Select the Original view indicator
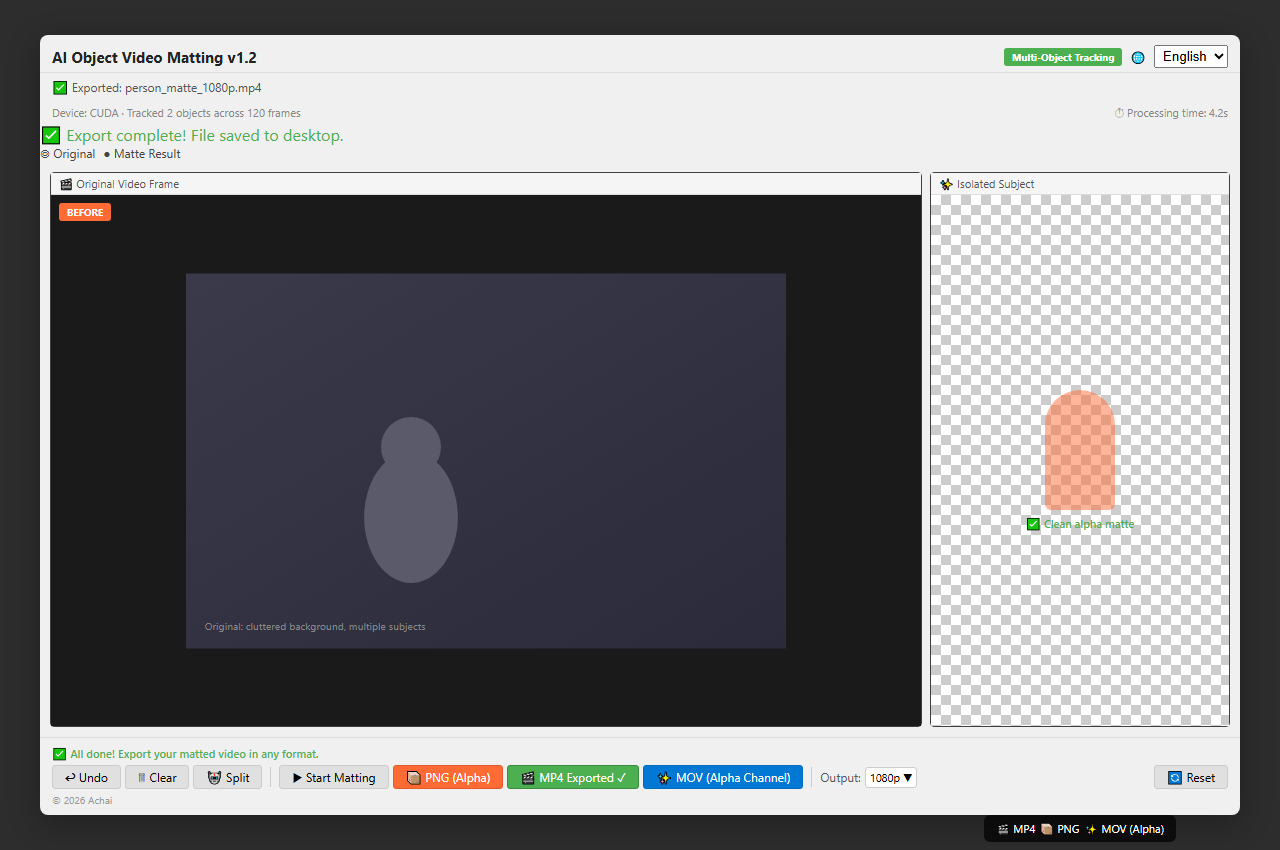The image size is (1280, 850). click(68, 154)
